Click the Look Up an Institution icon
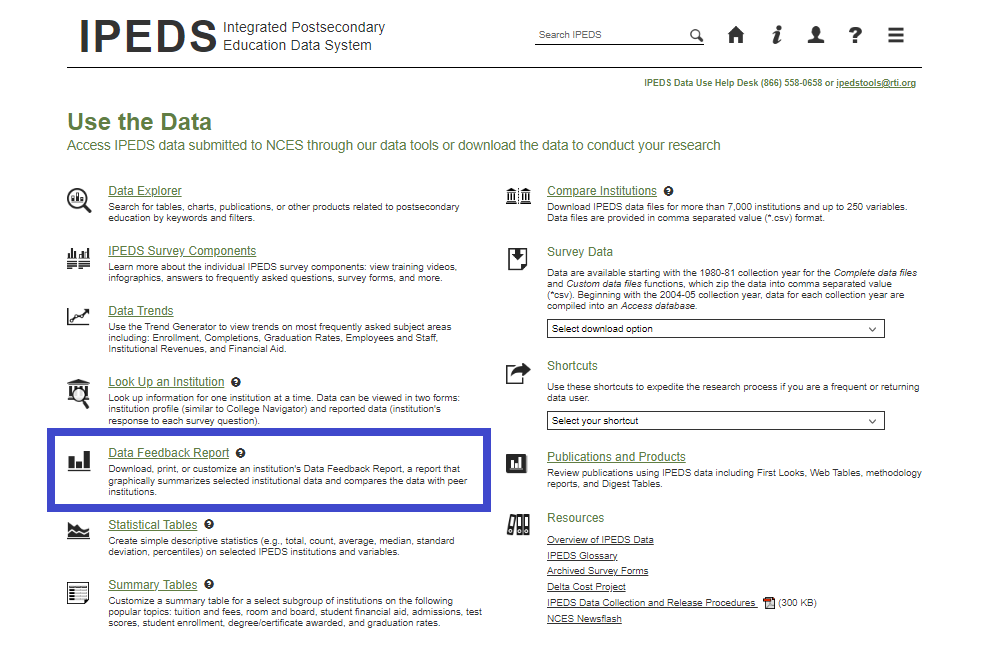The width and height of the screenshot is (984, 672). tap(78, 393)
